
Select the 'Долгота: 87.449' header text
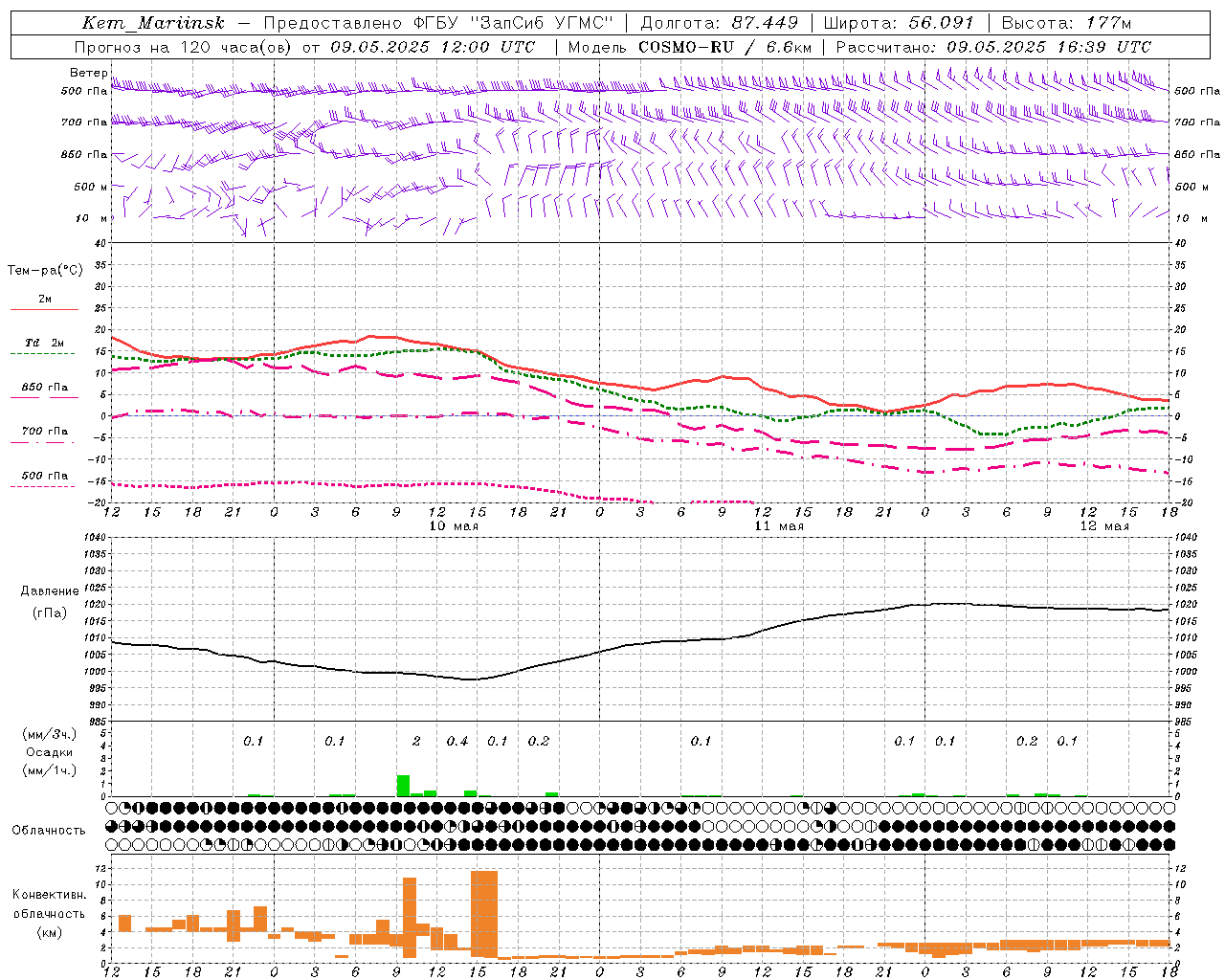click(x=720, y=23)
